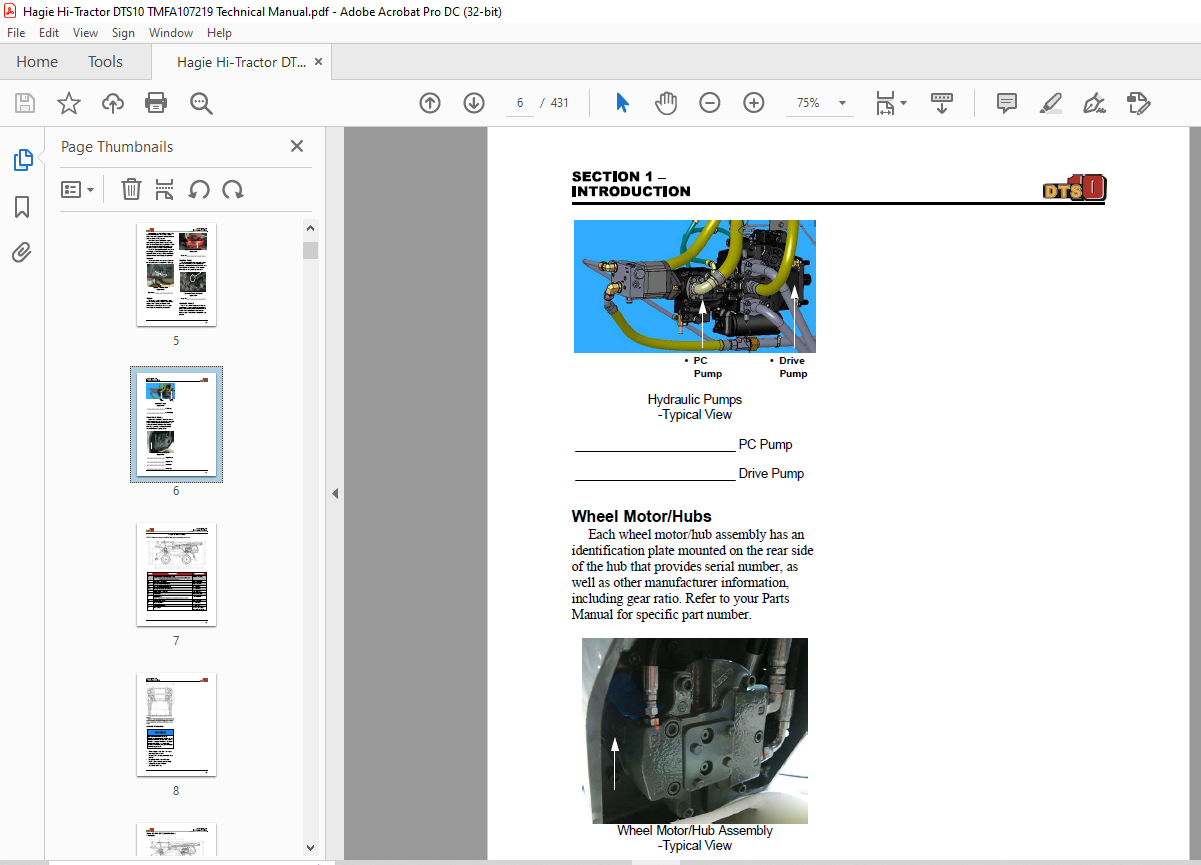Switch to the Home tab
This screenshot has width=1201, height=865.
pos(37,62)
